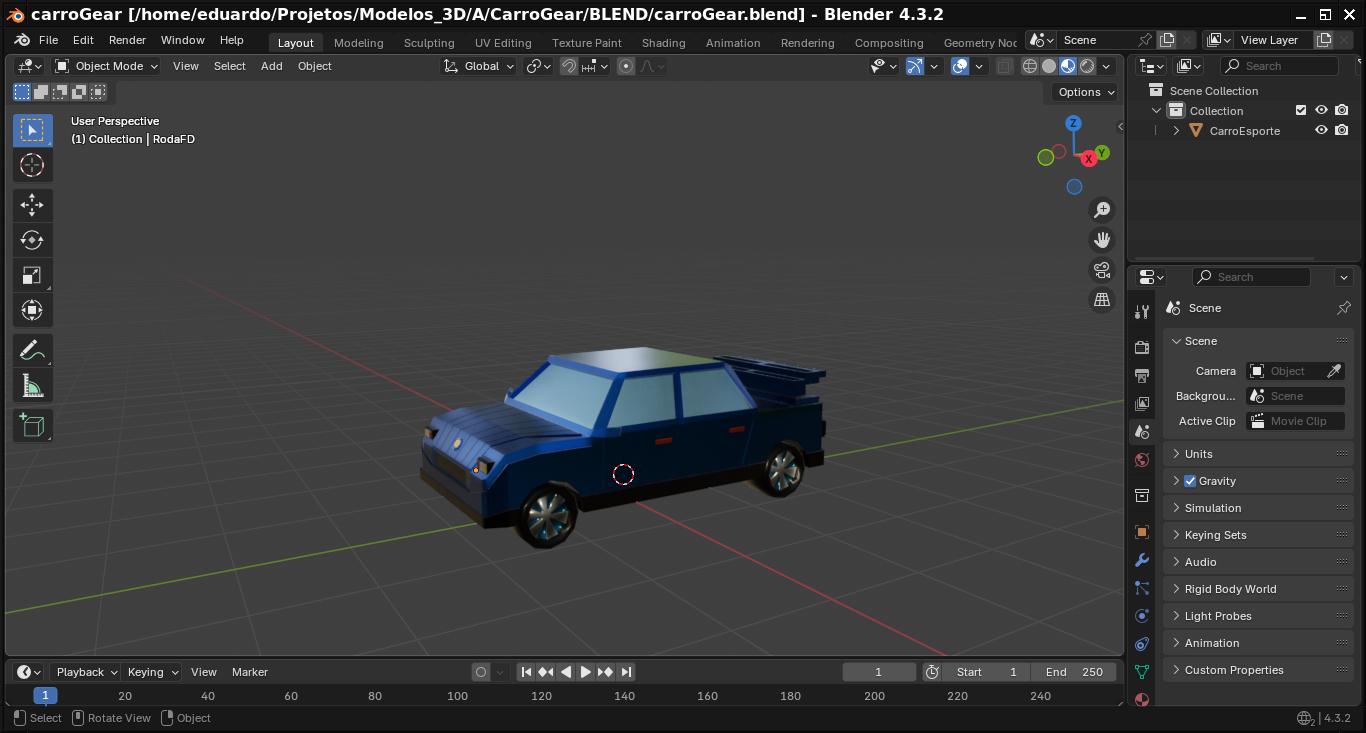Open the Tool settings properties tab
Image resolution: width=1366 pixels, height=733 pixels.
tap(1142, 312)
